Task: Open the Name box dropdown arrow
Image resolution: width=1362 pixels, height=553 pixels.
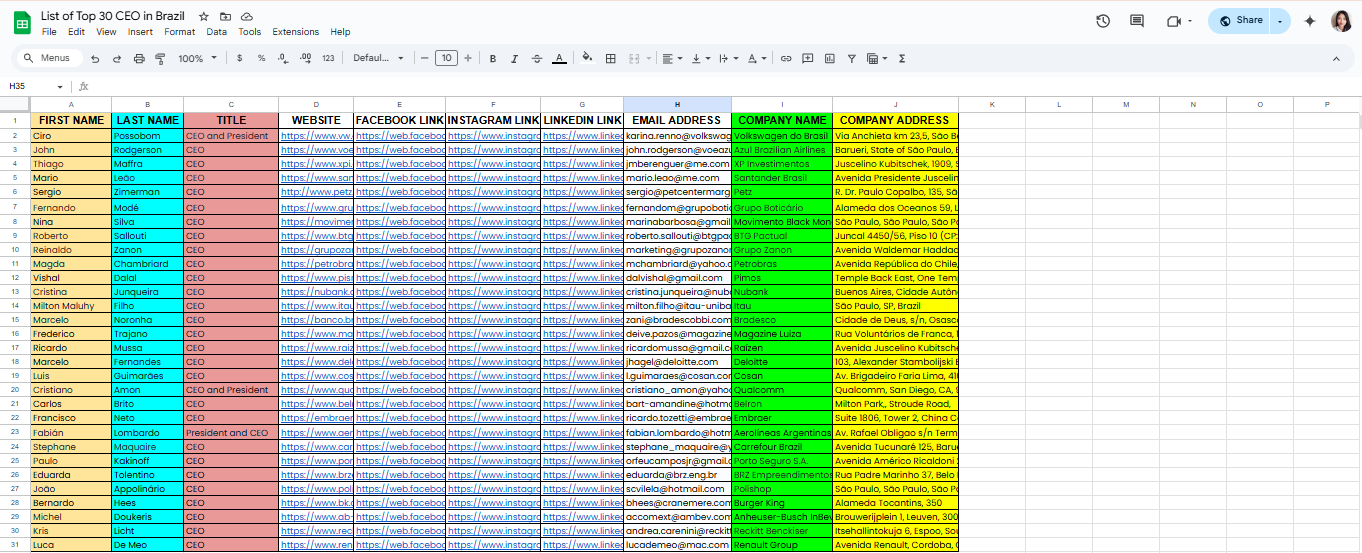Action: 60,87
